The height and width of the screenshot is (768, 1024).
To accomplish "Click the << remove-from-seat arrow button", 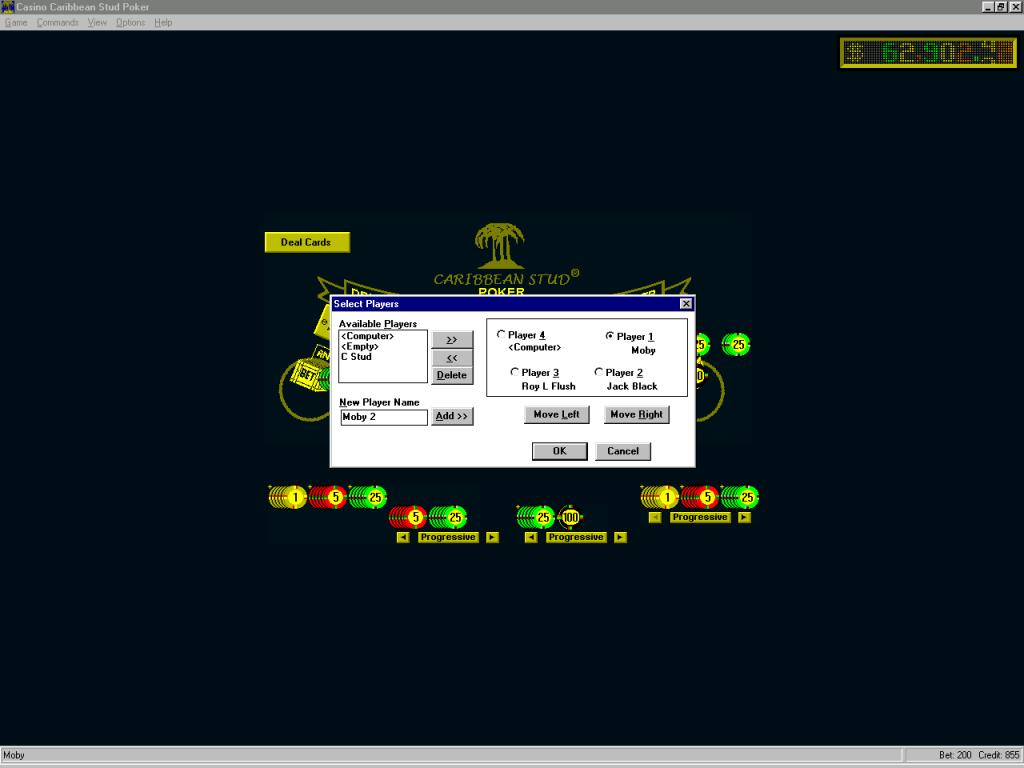I will (452, 358).
